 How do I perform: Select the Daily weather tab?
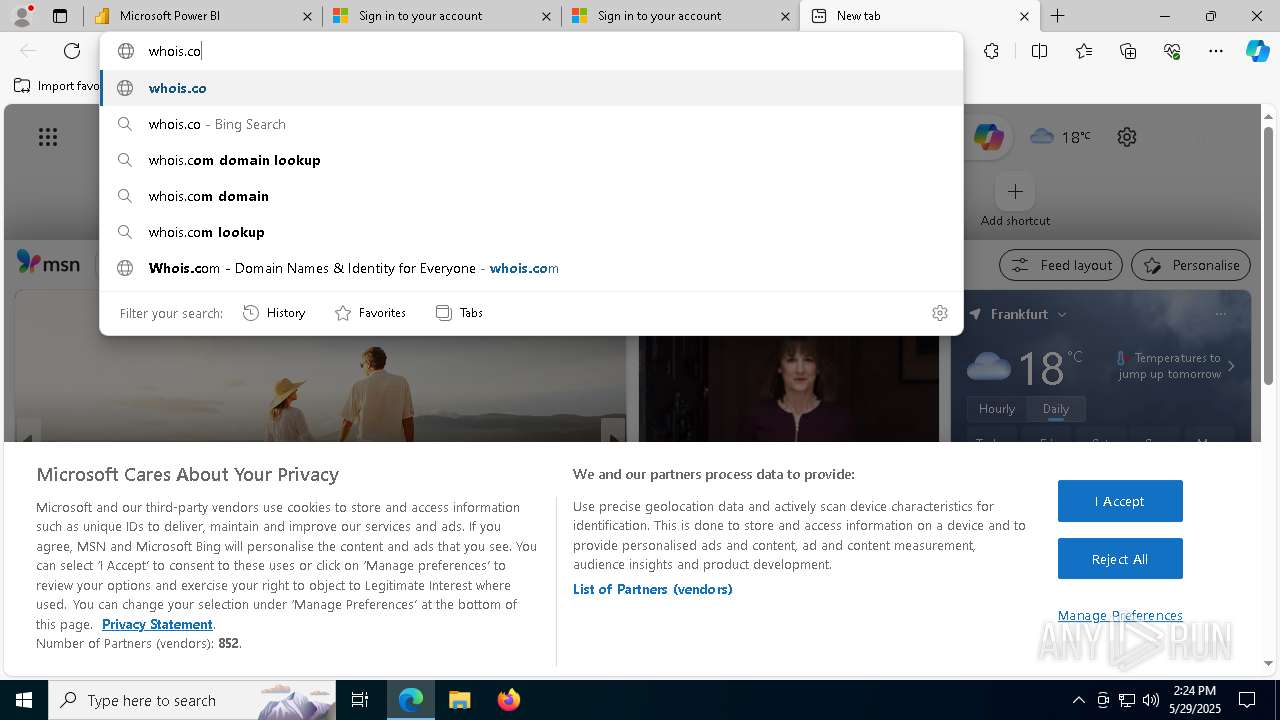tap(1056, 409)
